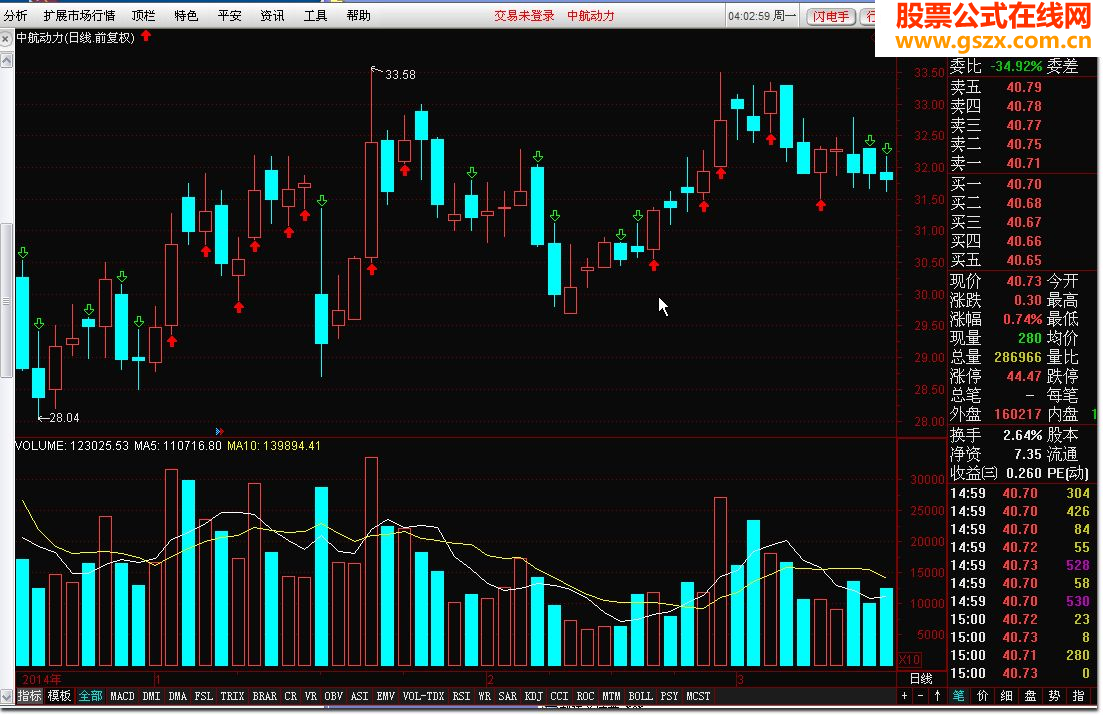This screenshot has height=715, width=1103.
Task: Select the WR indicator
Action: click(485, 696)
